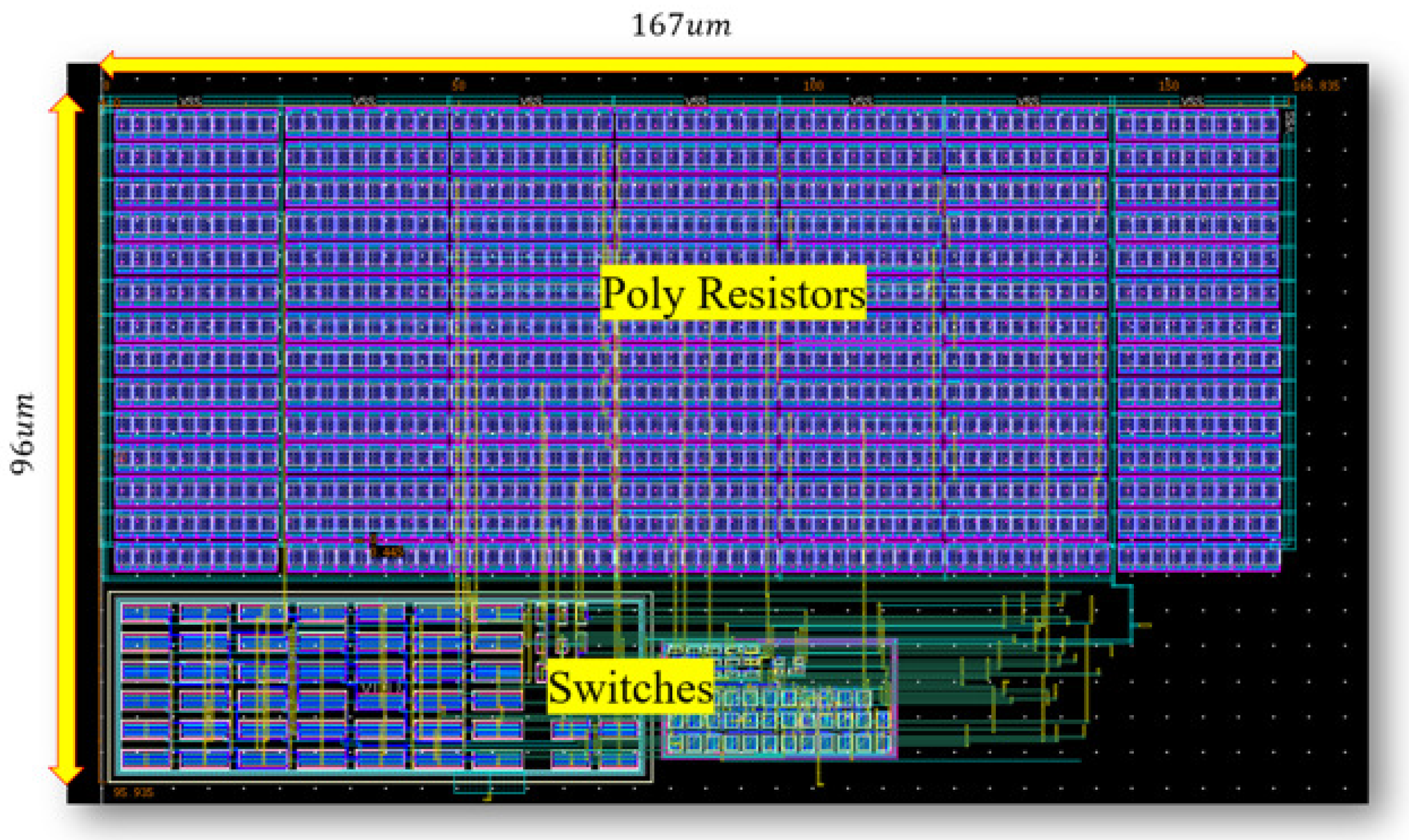Click the bottom arrowhead of vertical dimension arrow
1409x840 pixels.
[66, 774]
